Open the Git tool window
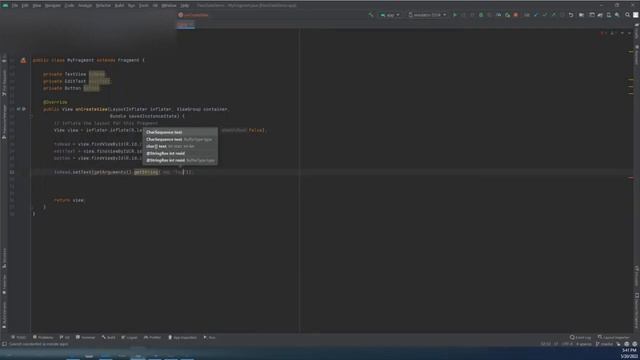640x360 pixels. click(64, 338)
